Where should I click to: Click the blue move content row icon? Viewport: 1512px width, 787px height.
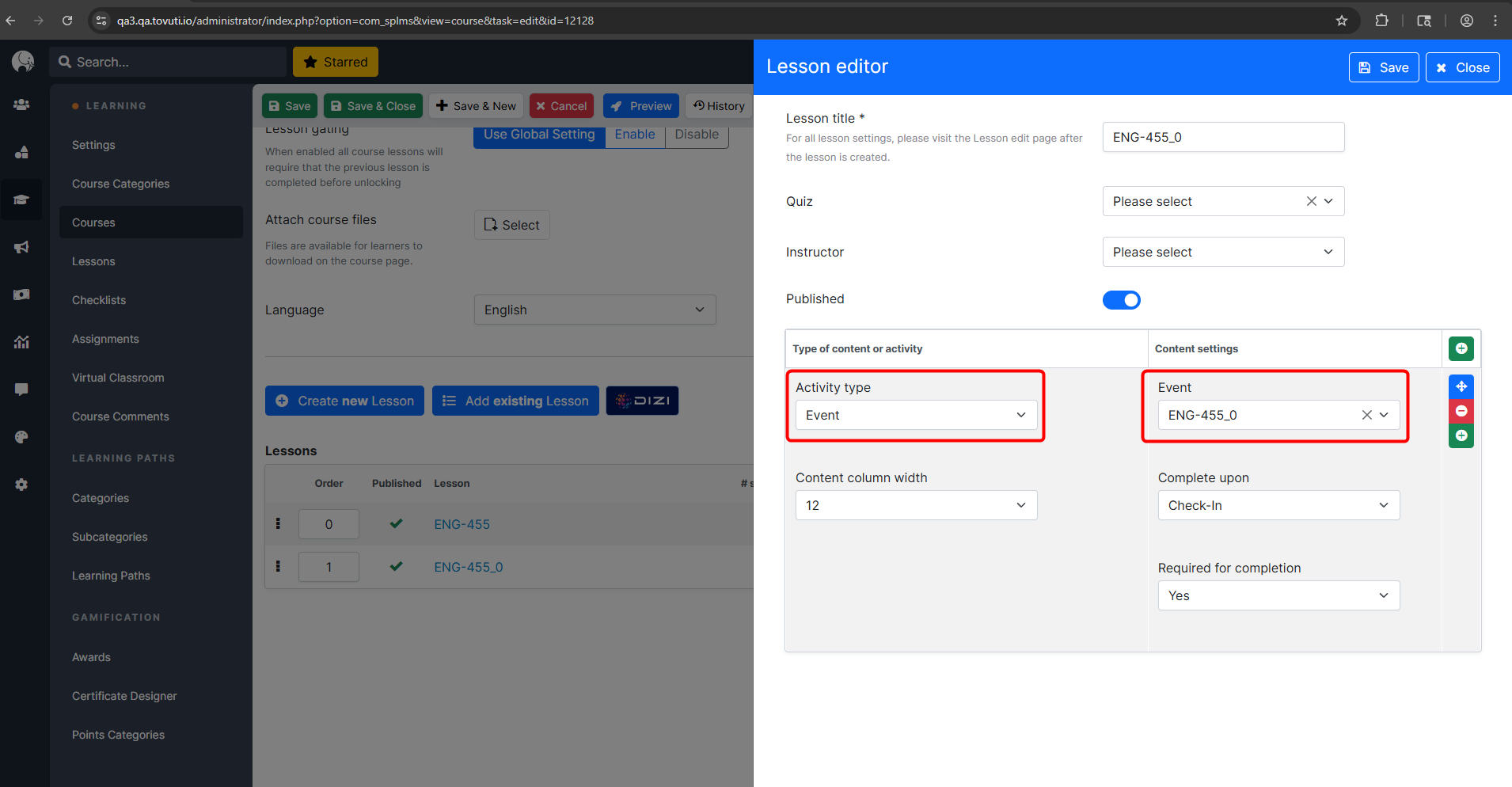(x=1461, y=386)
